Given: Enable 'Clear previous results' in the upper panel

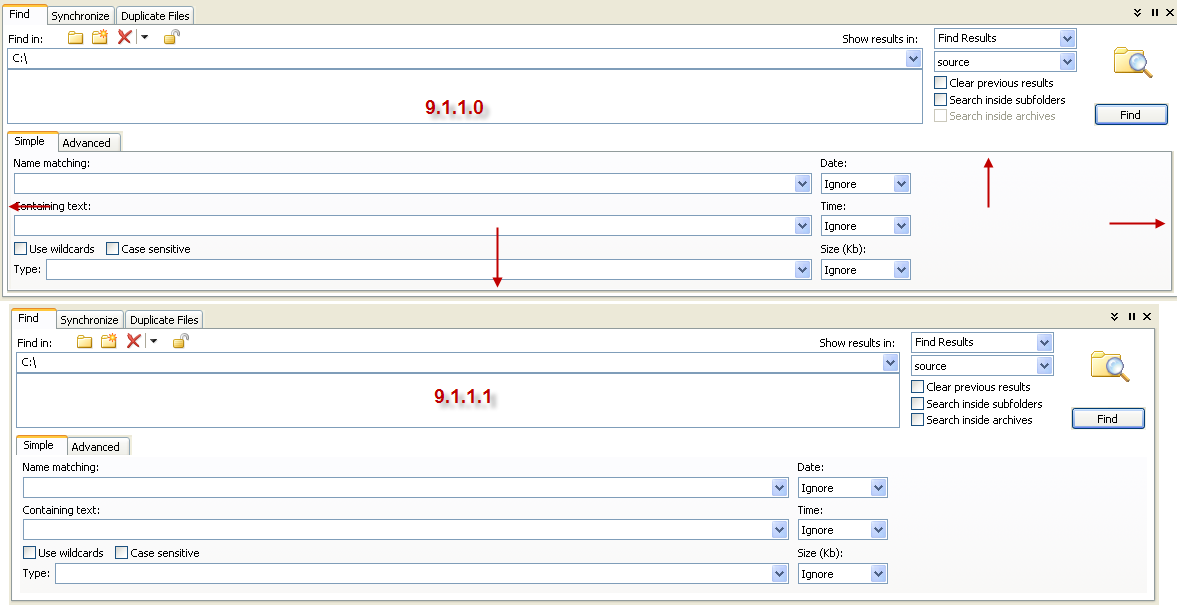Looking at the screenshot, I should tap(941, 83).
